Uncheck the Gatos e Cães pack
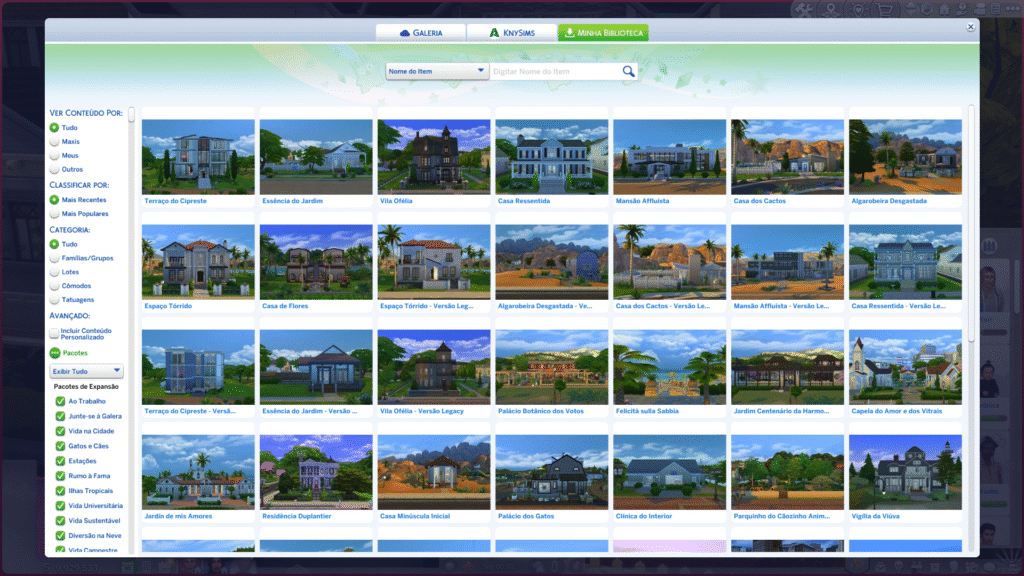Screen dimensions: 1024x576 pos(60,446)
